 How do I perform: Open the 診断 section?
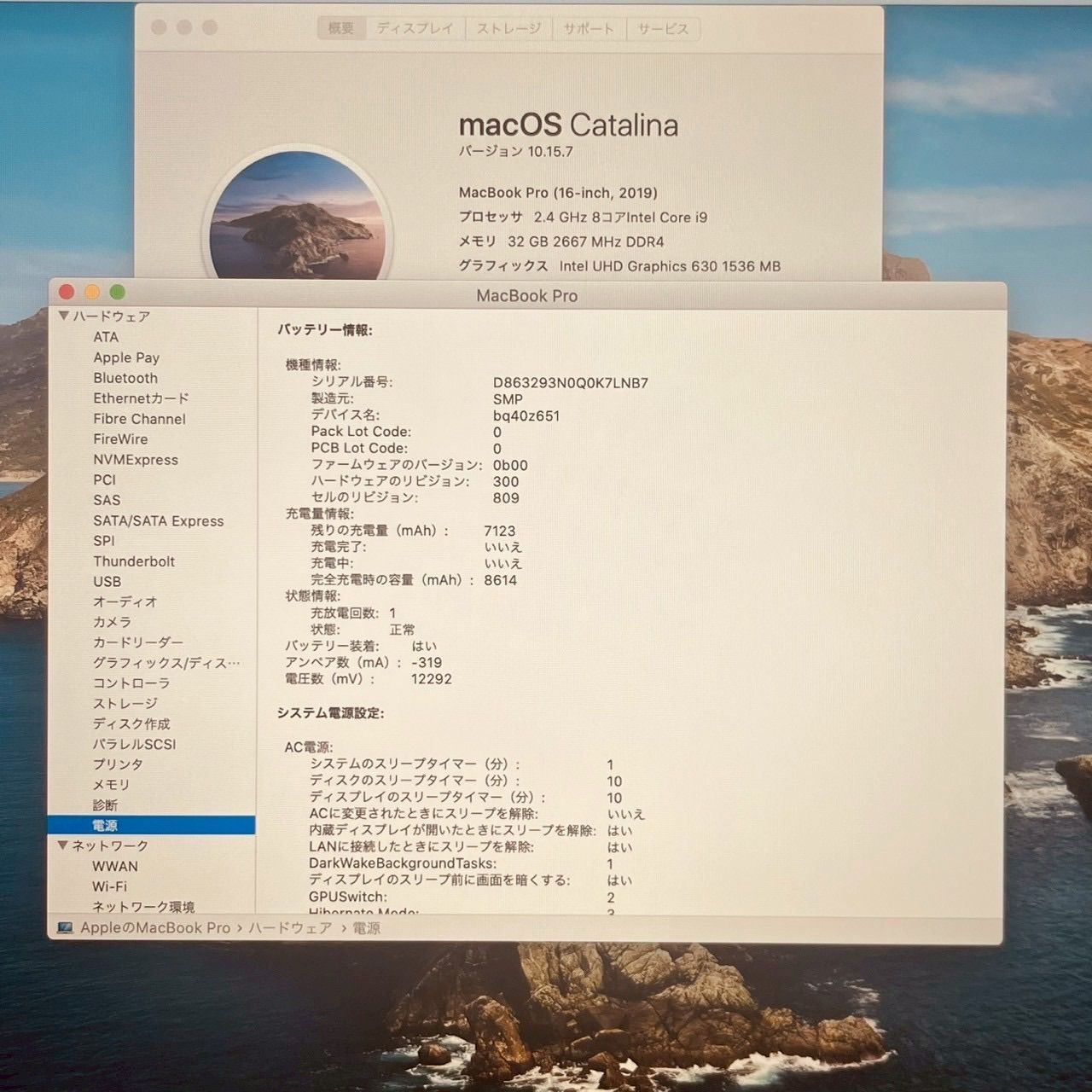(106, 804)
